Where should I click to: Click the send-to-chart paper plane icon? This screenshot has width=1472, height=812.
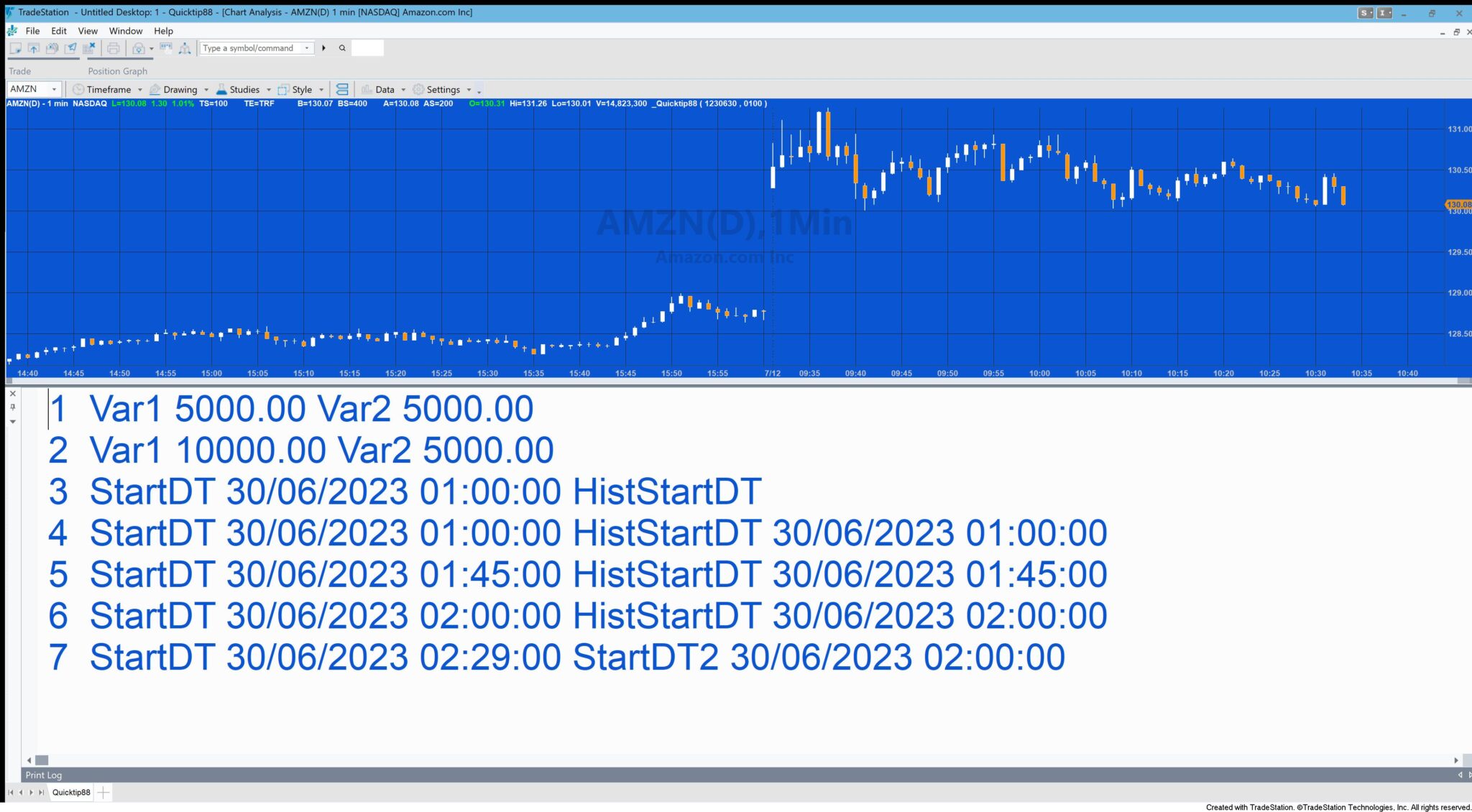pyautogui.click(x=70, y=48)
